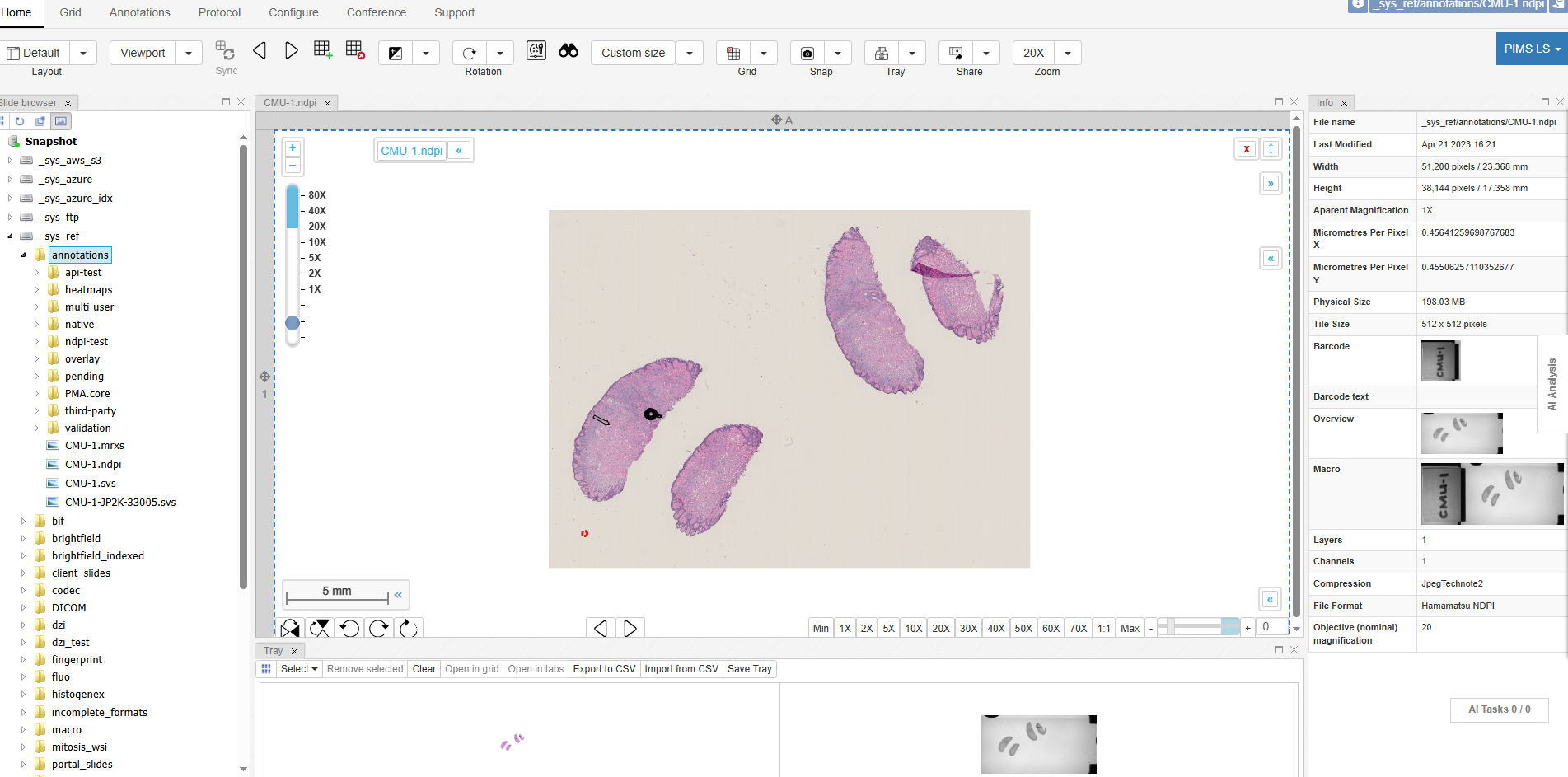1568x777 pixels.
Task: Refresh the Slide browser tree
Action: click(20, 121)
